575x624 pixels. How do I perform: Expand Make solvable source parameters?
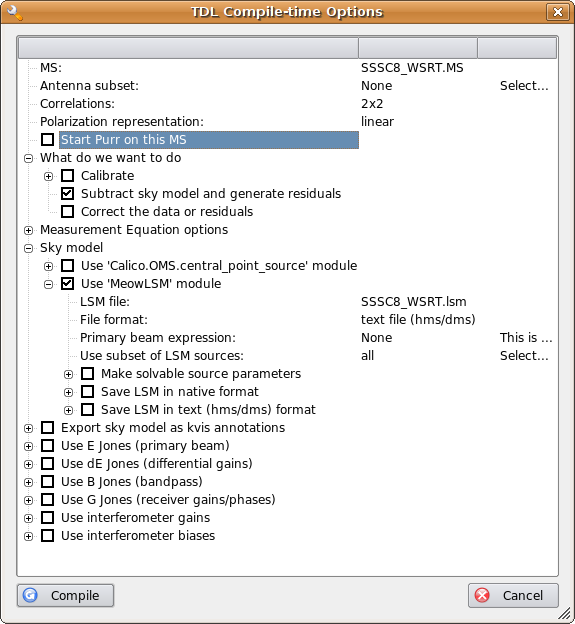click(x=68, y=374)
